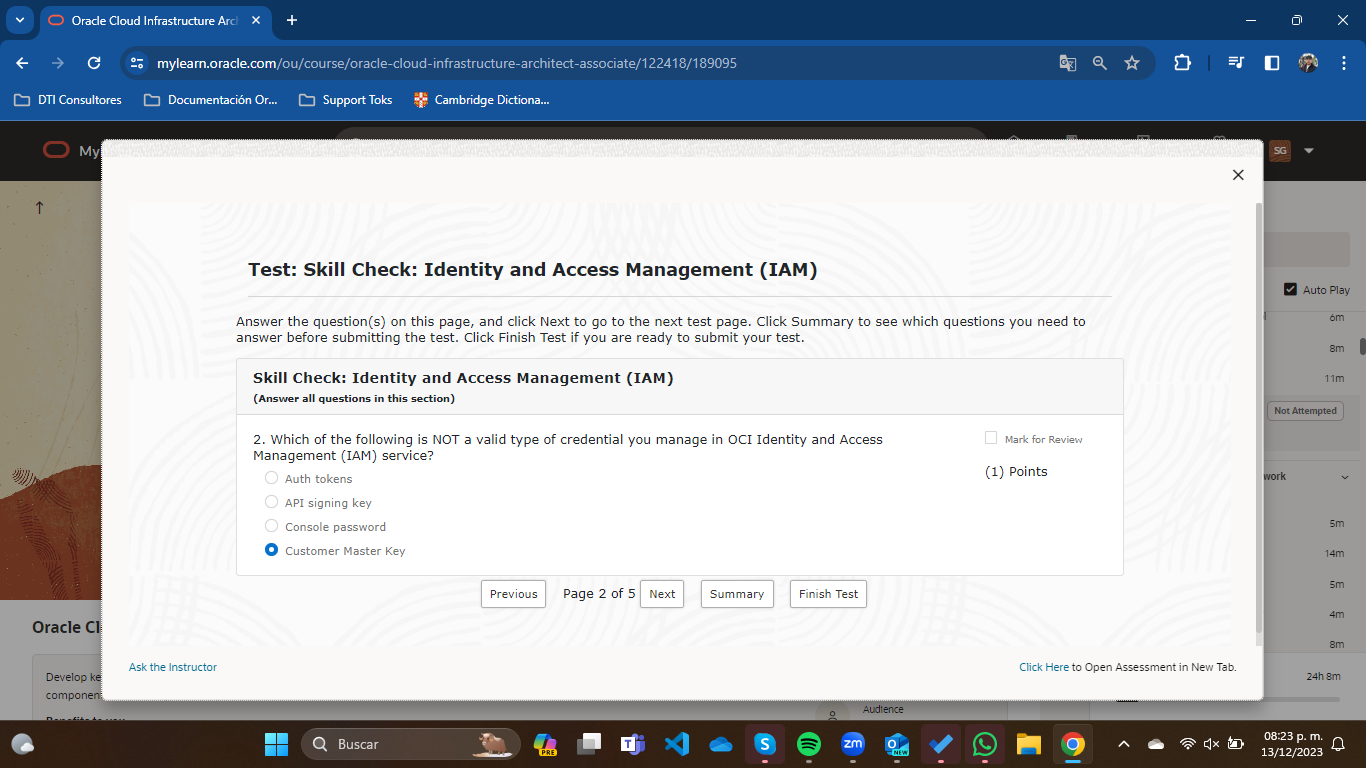Select the API signing key option
The height and width of the screenshot is (768, 1366).
click(271, 502)
